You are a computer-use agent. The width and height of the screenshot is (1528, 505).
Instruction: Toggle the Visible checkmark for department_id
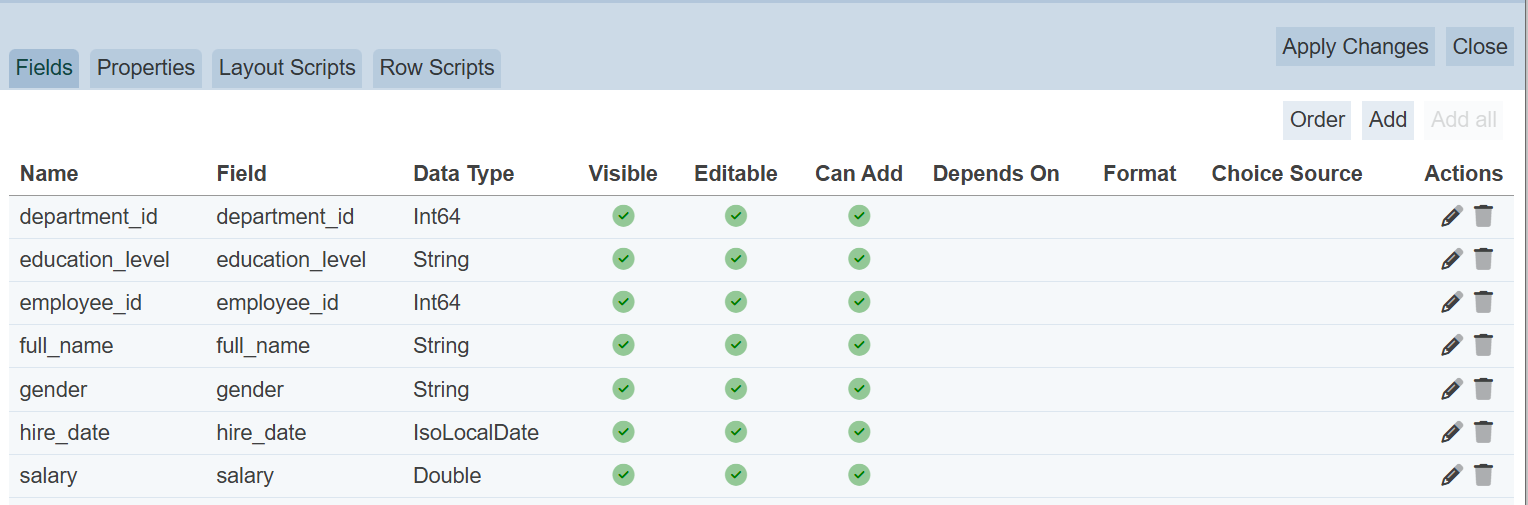coord(623,216)
